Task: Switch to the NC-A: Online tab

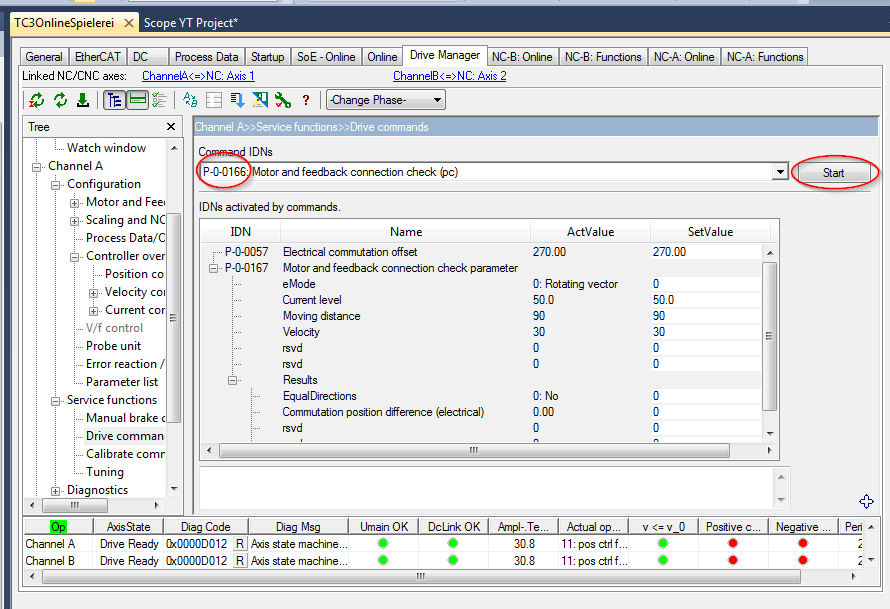Action: [684, 57]
